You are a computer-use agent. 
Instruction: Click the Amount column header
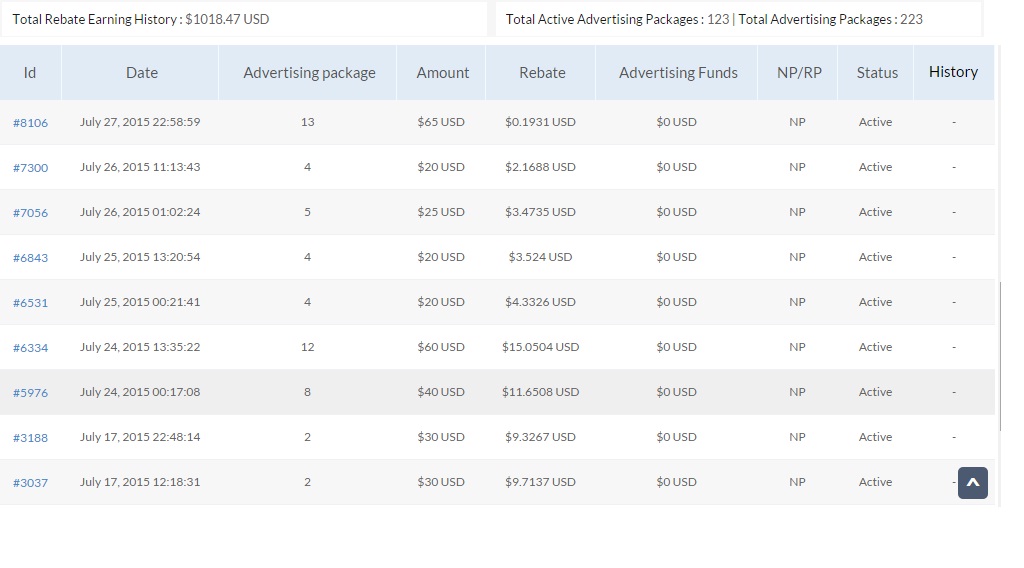[x=442, y=73]
